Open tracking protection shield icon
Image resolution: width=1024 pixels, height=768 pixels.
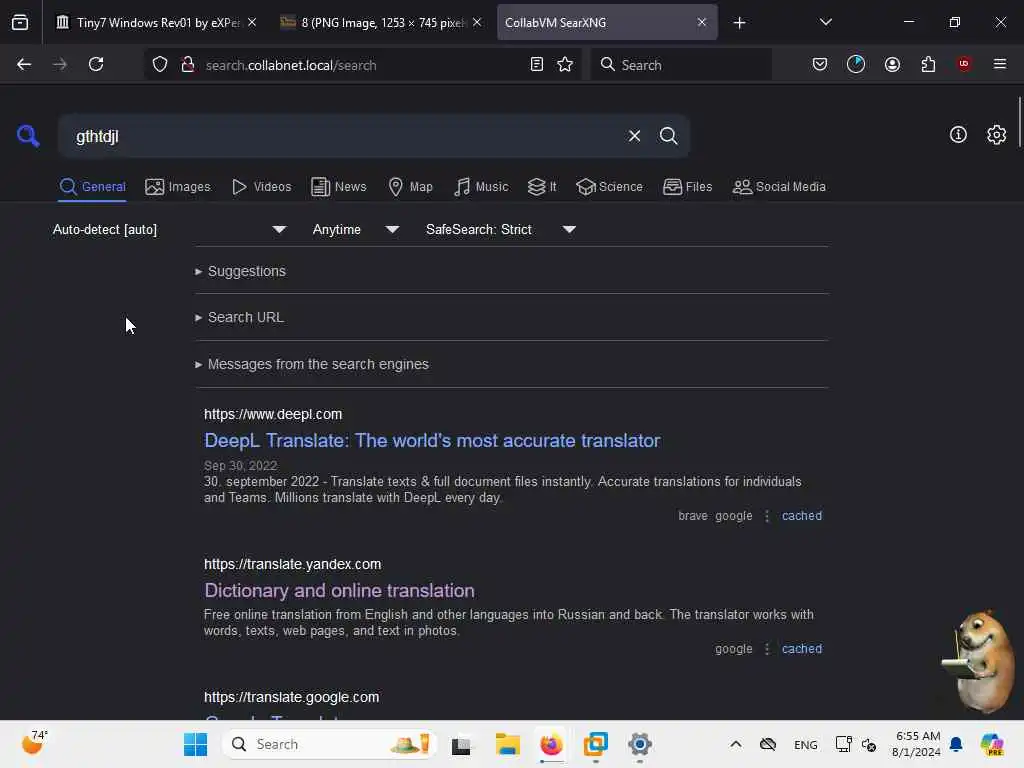point(160,65)
